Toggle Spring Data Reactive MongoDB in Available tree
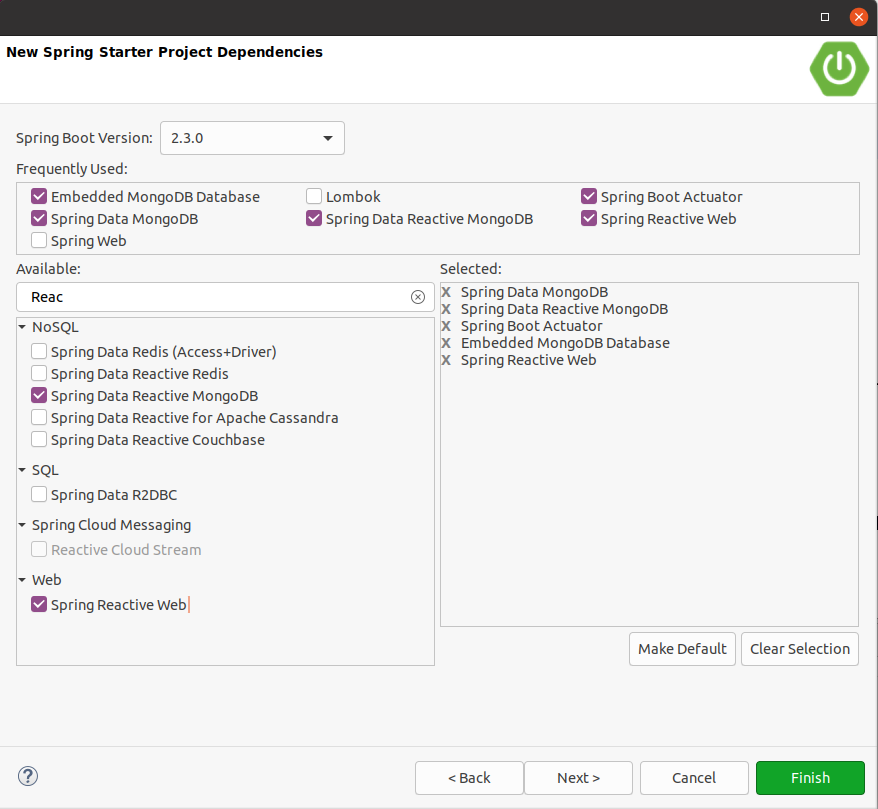Screen dimensions: 878x809 39,396
